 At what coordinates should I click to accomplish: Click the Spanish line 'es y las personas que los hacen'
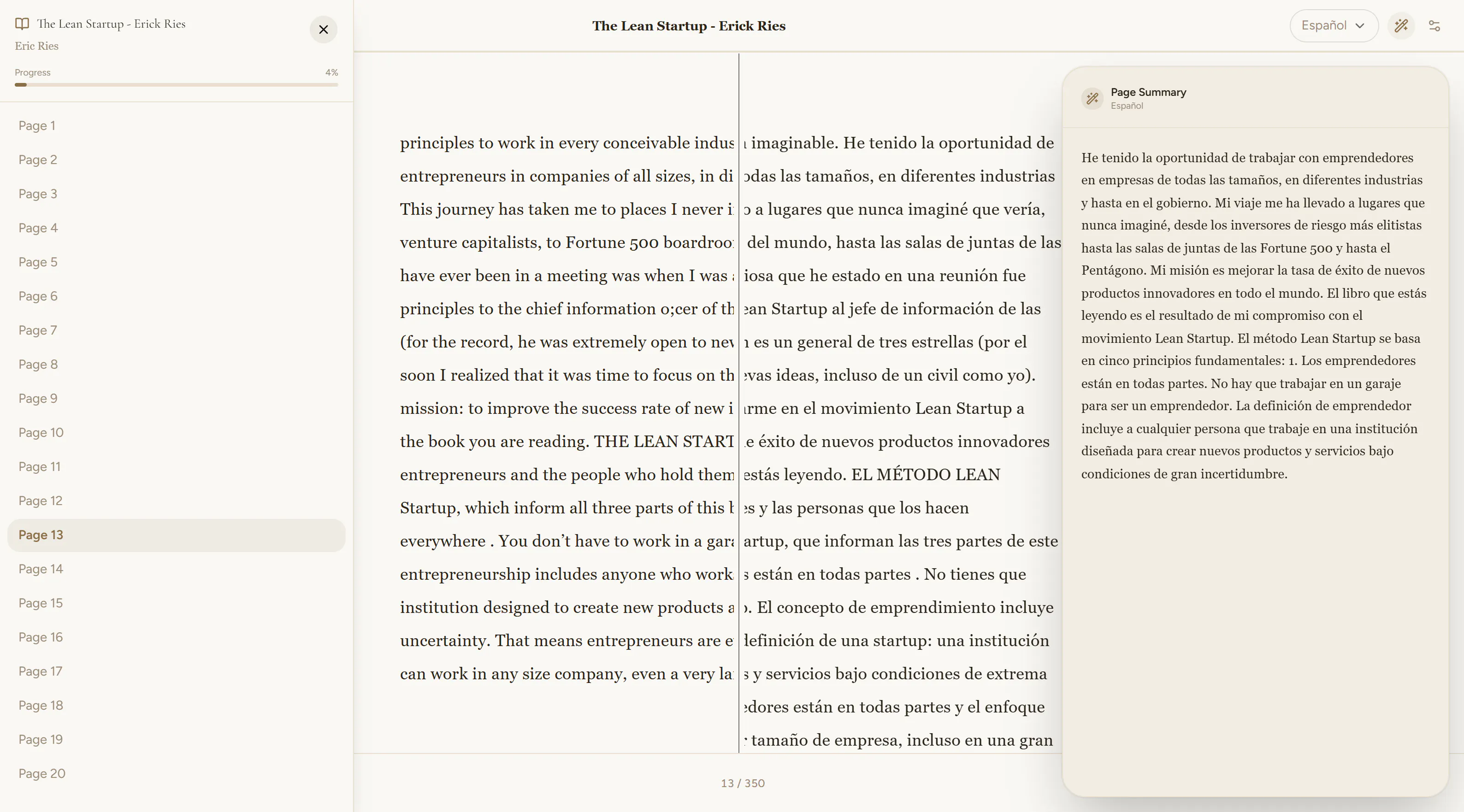pyautogui.click(x=856, y=508)
